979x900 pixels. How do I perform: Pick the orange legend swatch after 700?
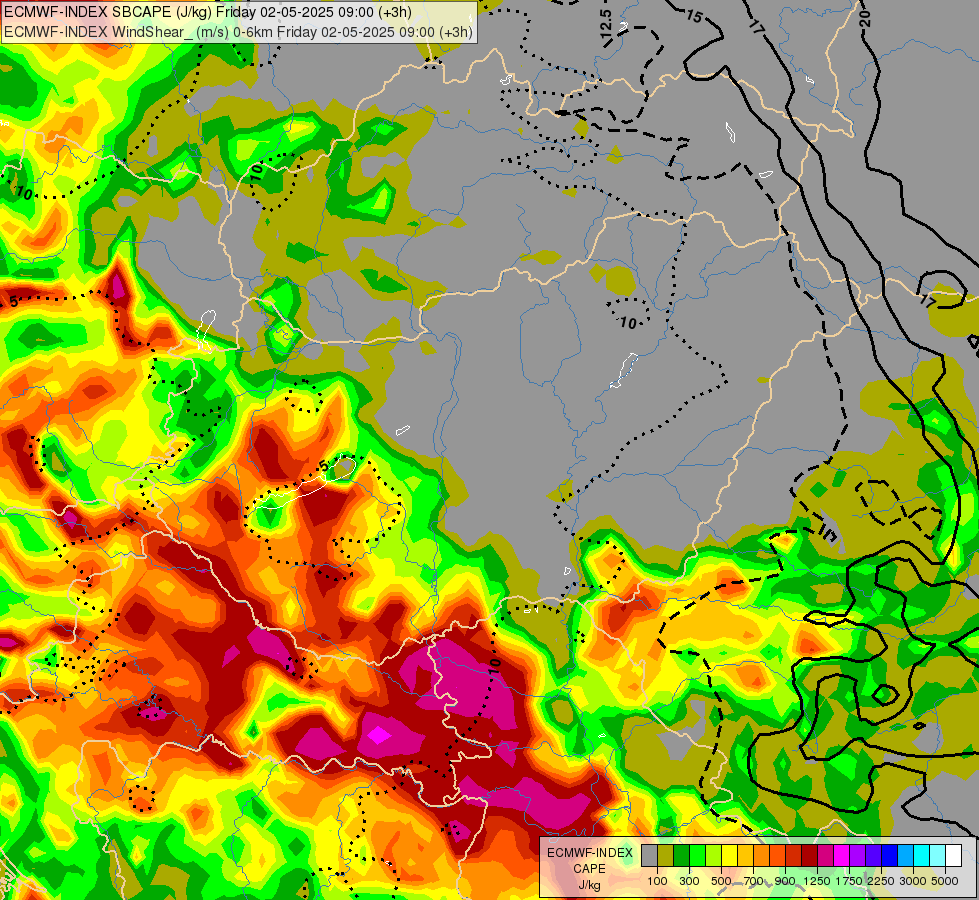click(762, 855)
